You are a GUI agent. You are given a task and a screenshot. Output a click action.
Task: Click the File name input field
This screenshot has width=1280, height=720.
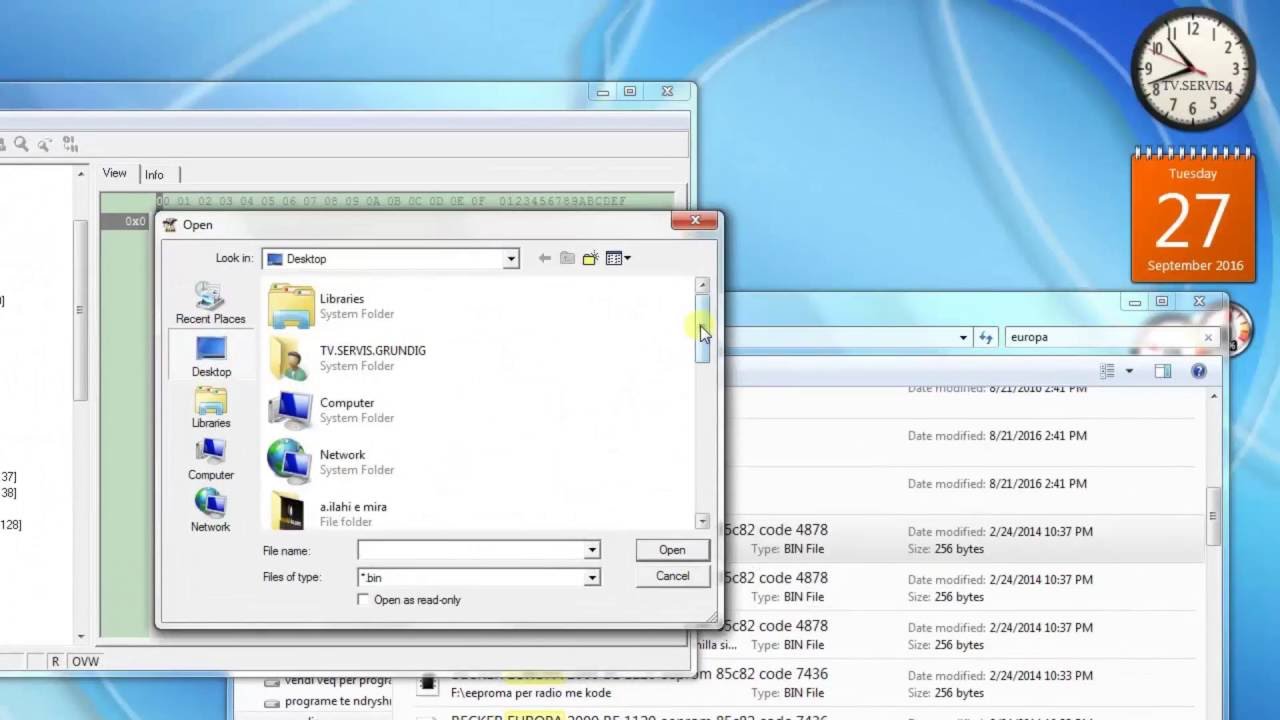tap(471, 550)
